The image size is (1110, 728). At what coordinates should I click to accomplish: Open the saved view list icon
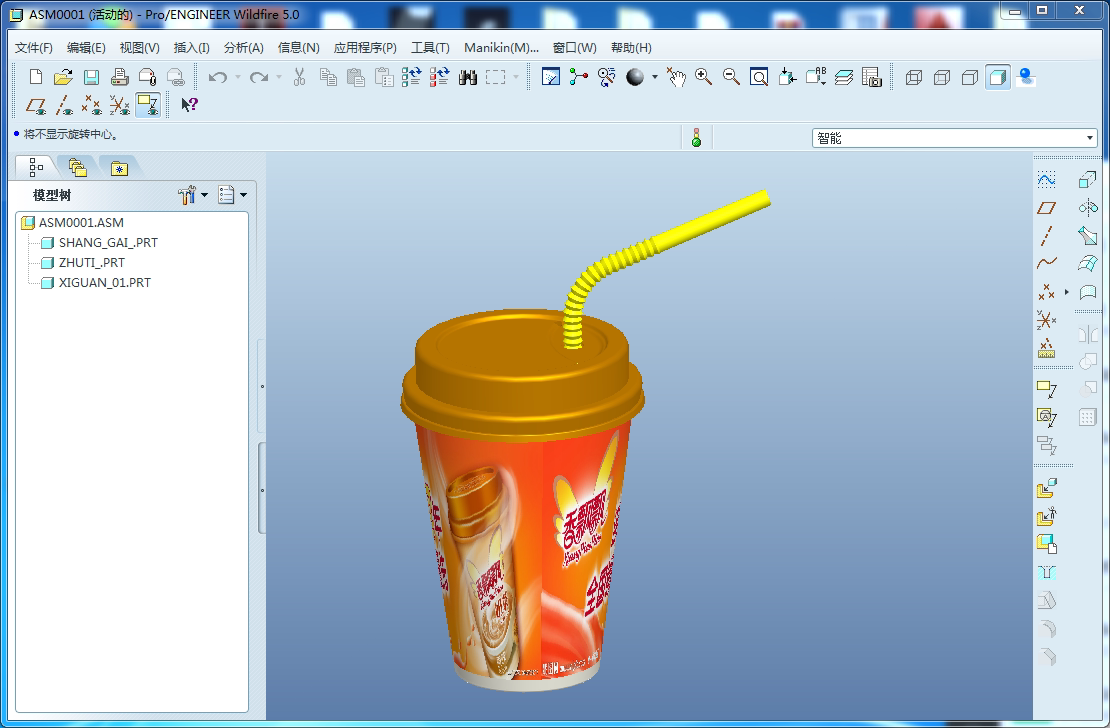(x=816, y=76)
